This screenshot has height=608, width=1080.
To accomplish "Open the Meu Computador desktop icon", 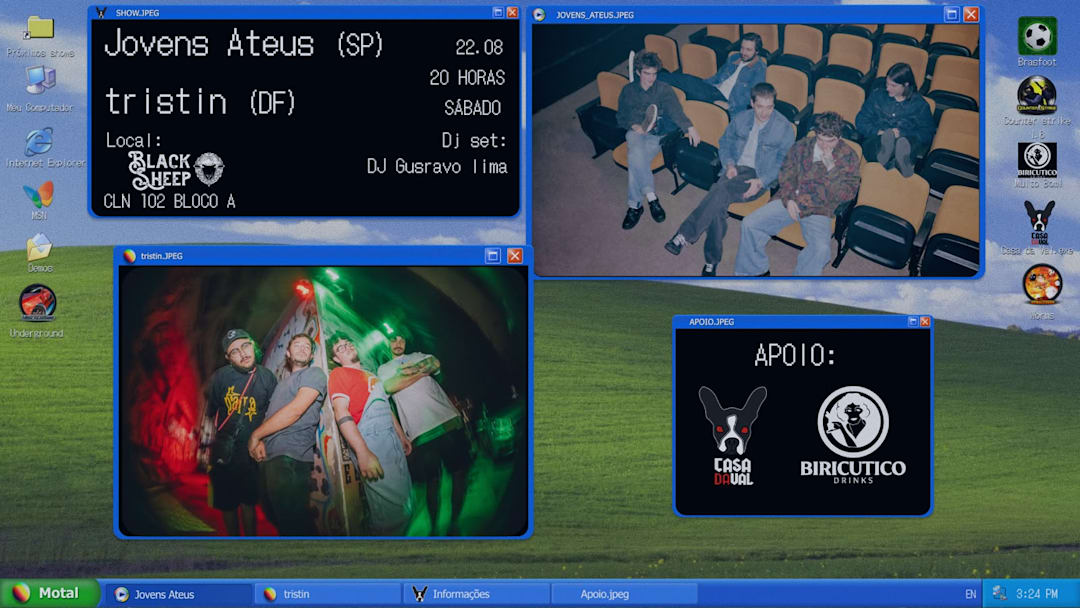I will click(x=41, y=81).
